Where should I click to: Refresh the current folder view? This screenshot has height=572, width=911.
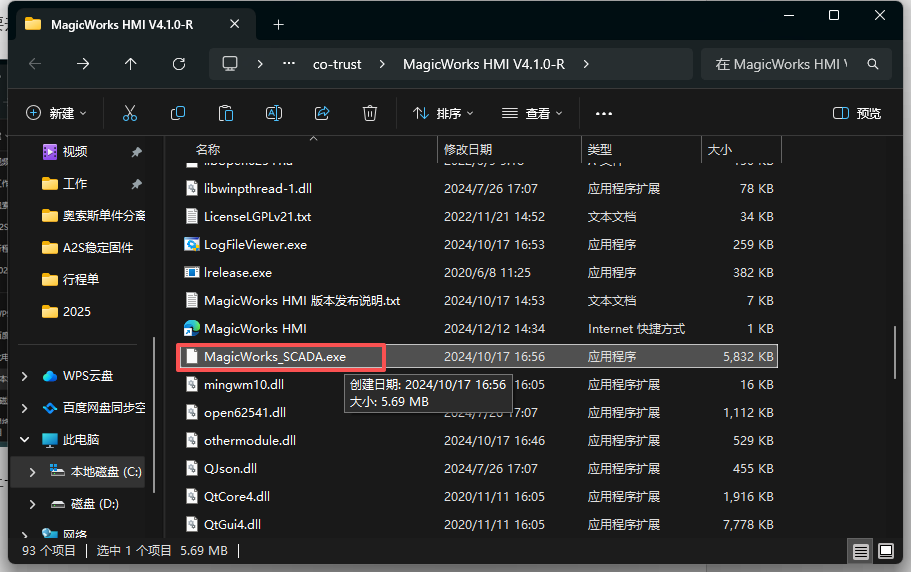(x=179, y=64)
